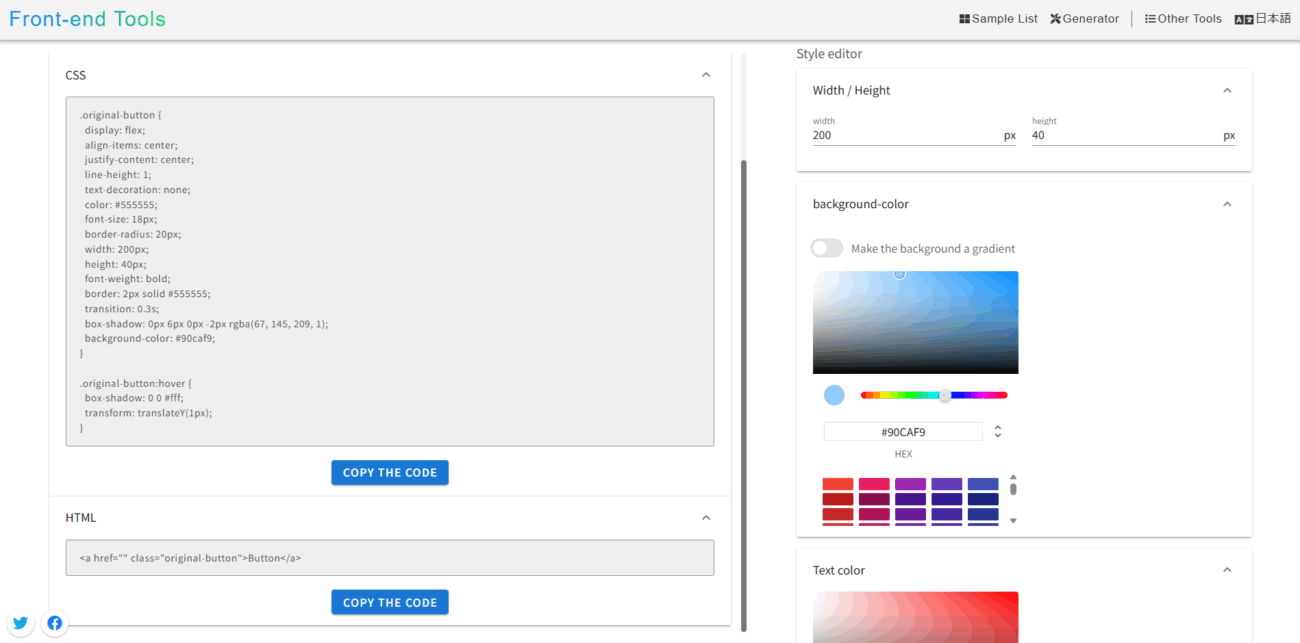Viewport: 1300px width, 643px height.
Task: Collapse the Width / Height panel
Action: click(x=1227, y=90)
